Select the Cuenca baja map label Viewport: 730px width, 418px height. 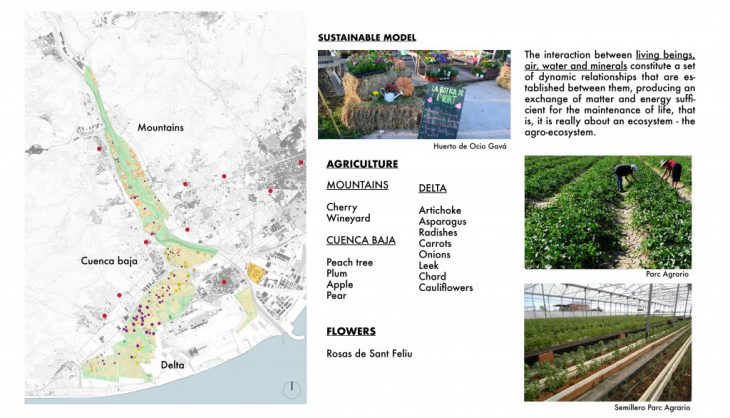coord(109,260)
